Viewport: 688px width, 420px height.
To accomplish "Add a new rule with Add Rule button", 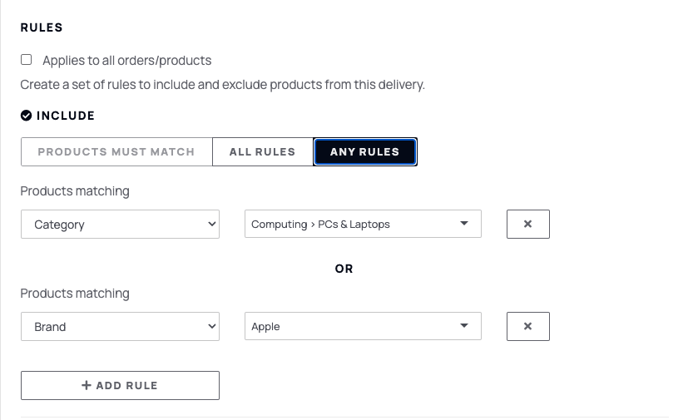I will [x=120, y=385].
